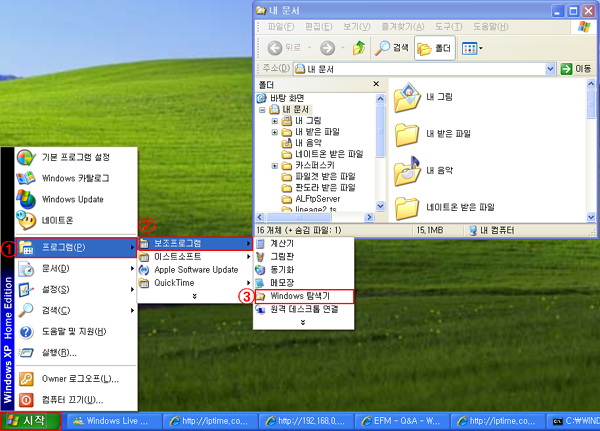This screenshot has height=431, width=600.
Task: Toggle the 폴더 folders pane button
Action: [x=436, y=48]
